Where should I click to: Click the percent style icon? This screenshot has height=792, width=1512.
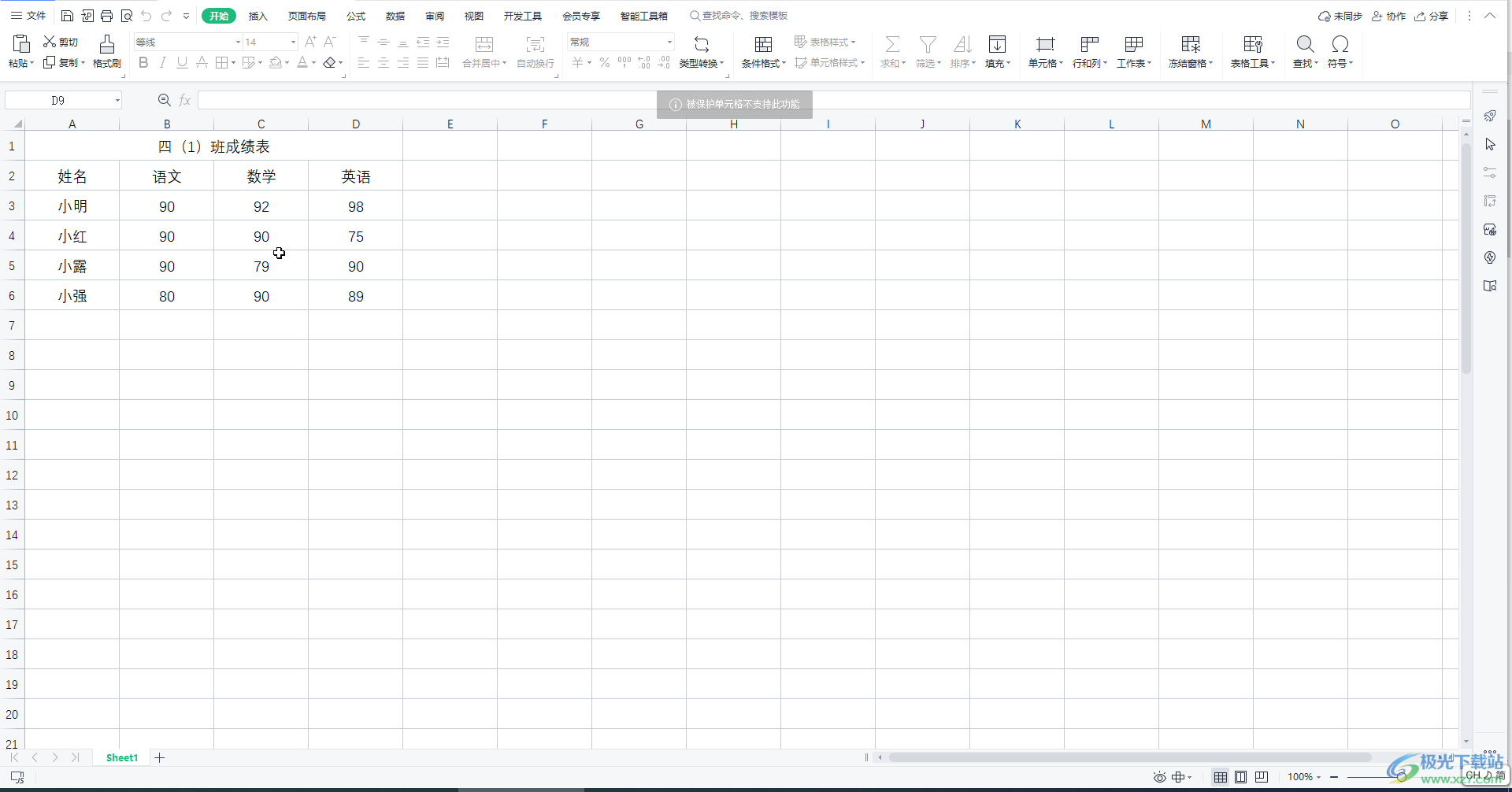605,63
